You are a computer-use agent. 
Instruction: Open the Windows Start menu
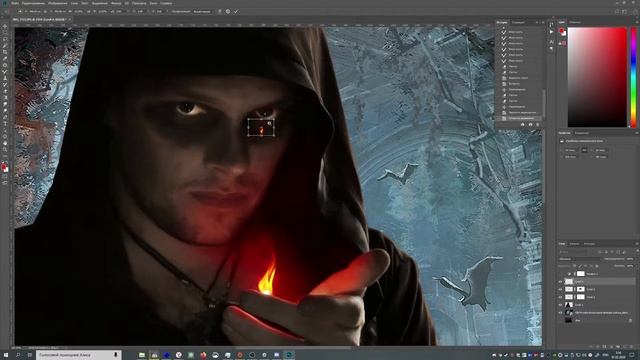tap(6, 355)
